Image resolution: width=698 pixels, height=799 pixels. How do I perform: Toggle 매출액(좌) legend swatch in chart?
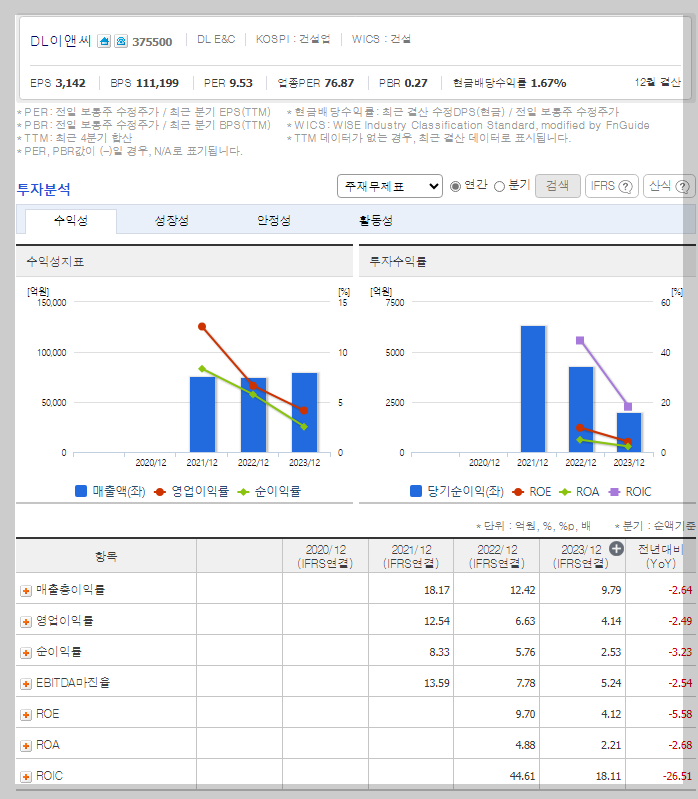[80, 491]
